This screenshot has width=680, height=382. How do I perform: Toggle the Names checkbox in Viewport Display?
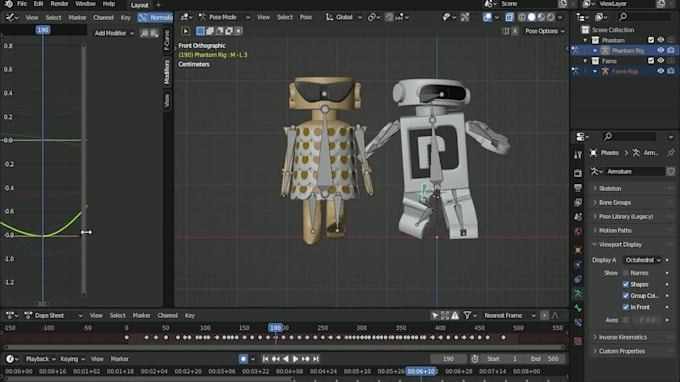pos(625,273)
